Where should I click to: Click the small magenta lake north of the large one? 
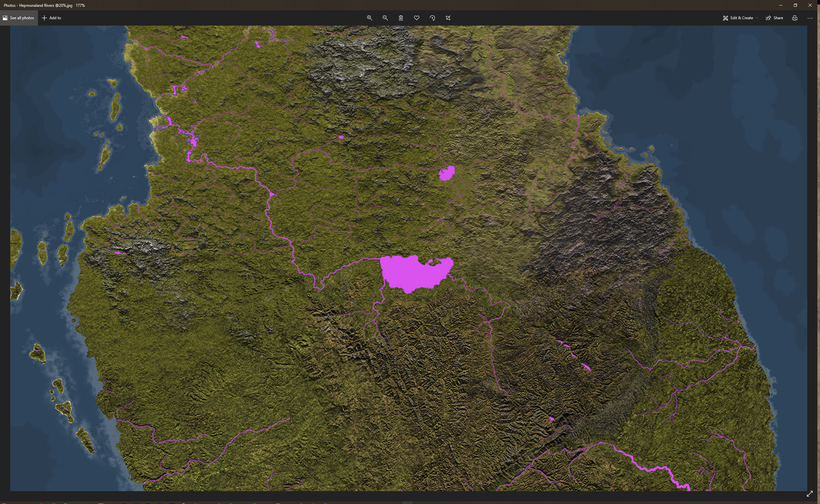pyautogui.click(x=447, y=173)
